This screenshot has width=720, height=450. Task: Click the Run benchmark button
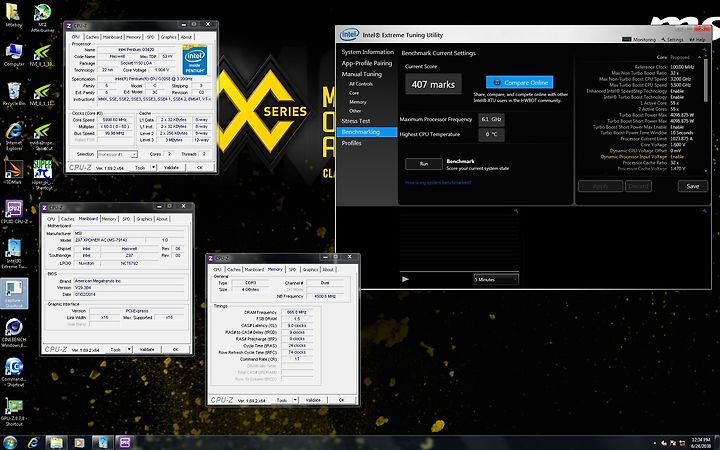click(x=424, y=164)
